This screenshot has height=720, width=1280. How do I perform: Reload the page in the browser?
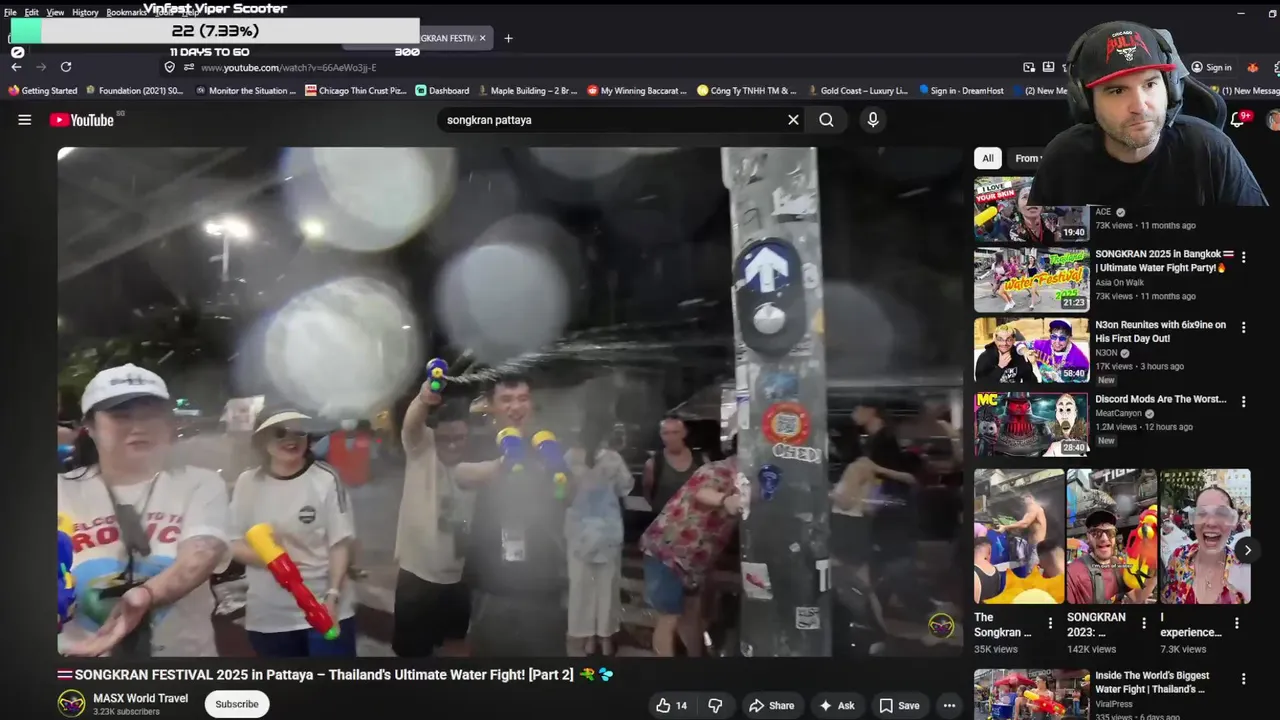[x=66, y=67]
